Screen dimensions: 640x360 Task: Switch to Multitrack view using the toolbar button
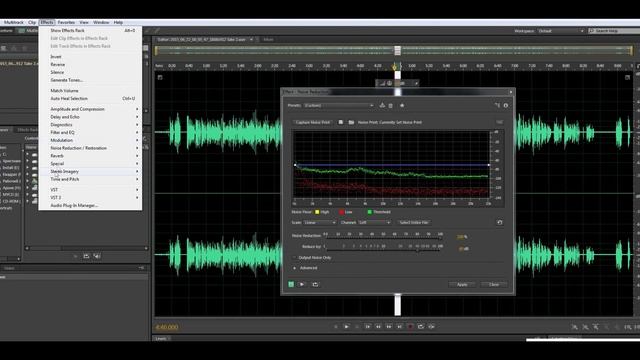(x=28, y=31)
